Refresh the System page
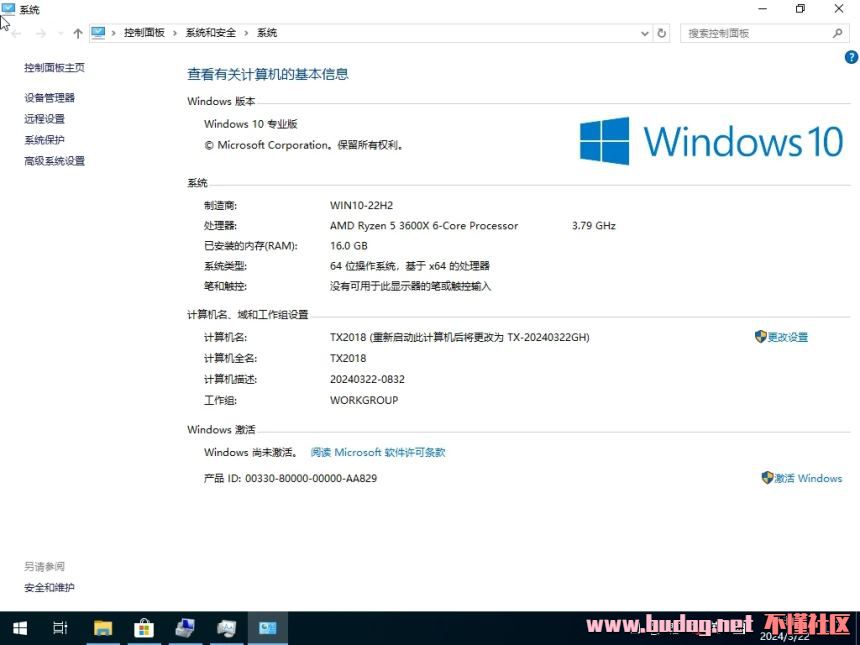860x645 pixels. click(x=662, y=33)
